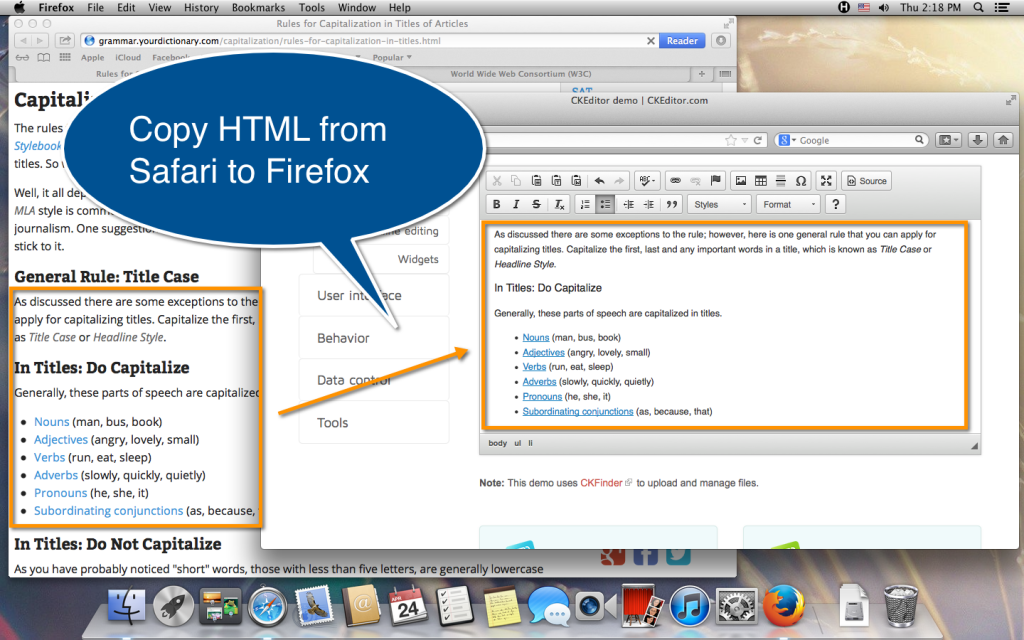1024x640 pixels.
Task: Click the Safari Share icon
Action: coord(64,40)
